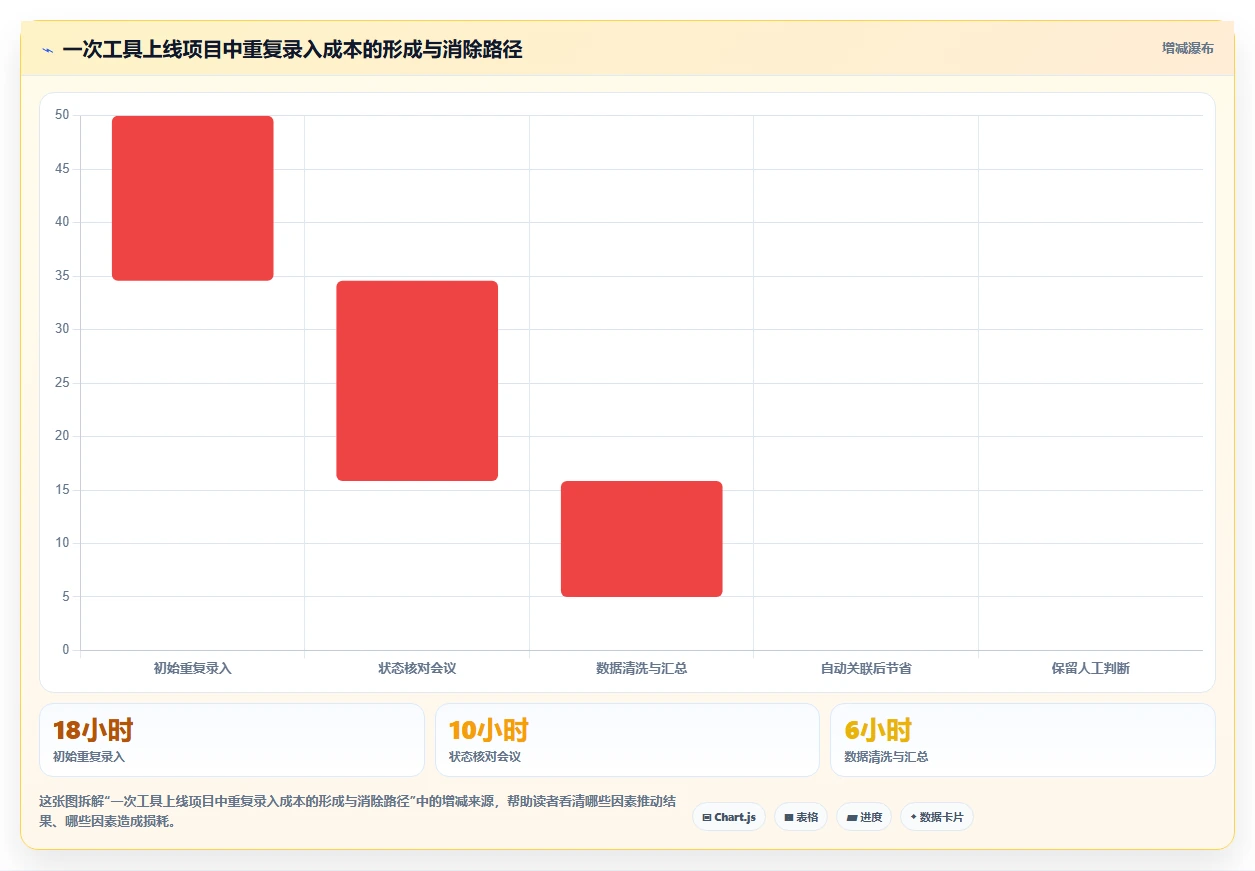The height and width of the screenshot is (871, 1255).
Task: Click the axis label 保留人工判断
Action: point(1090,668)
